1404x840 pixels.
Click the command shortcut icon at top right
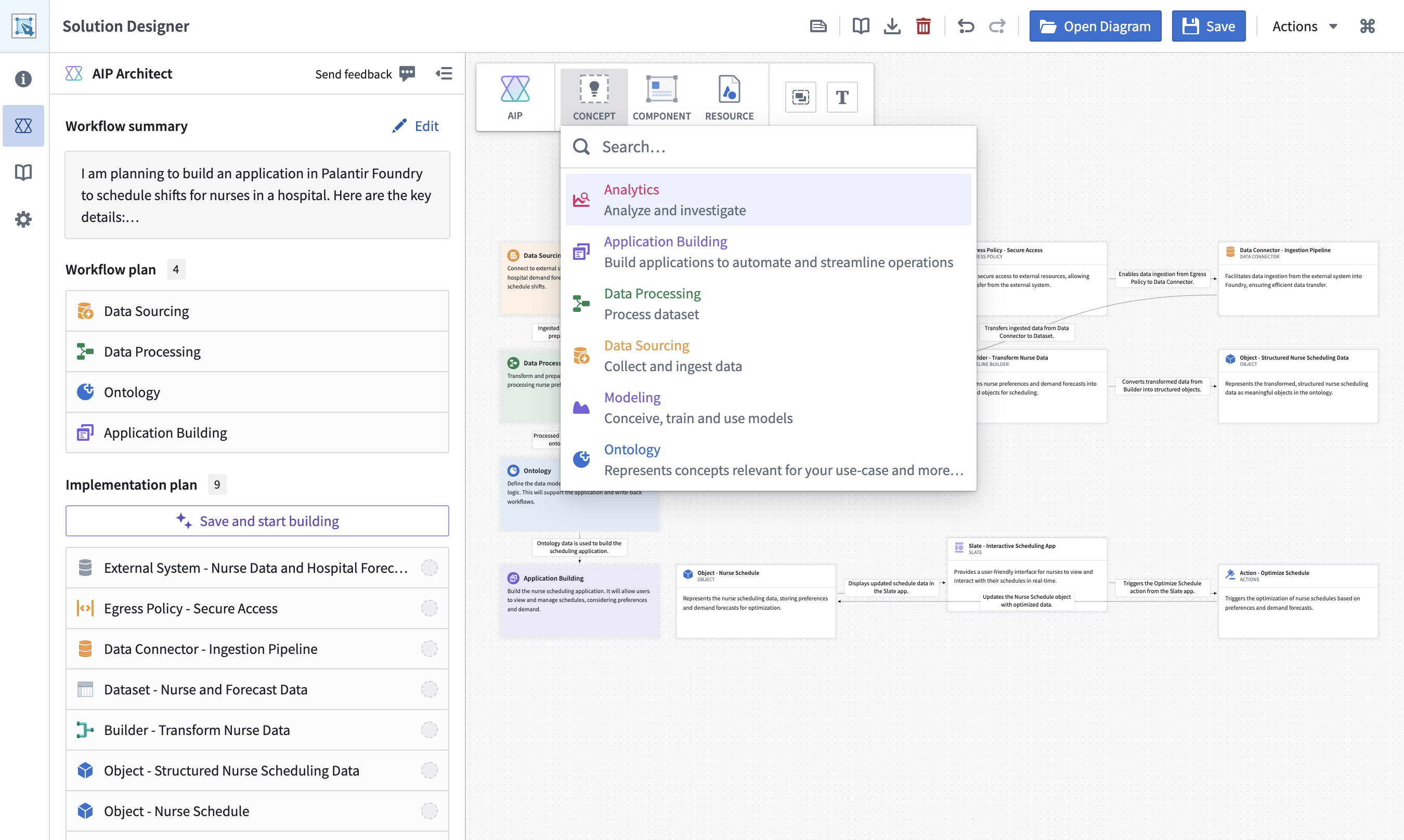[x=1367, y=26]
